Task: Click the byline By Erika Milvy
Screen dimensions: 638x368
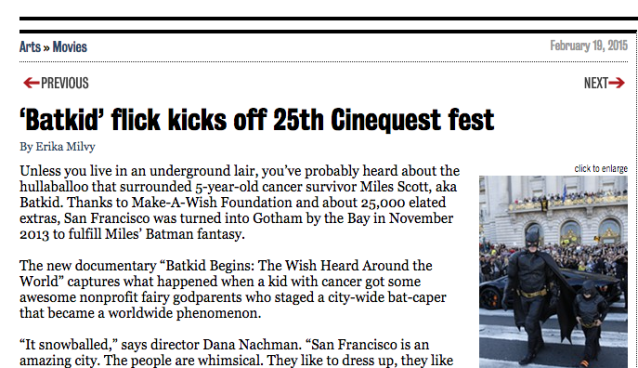Action: (x=57, y=147)
